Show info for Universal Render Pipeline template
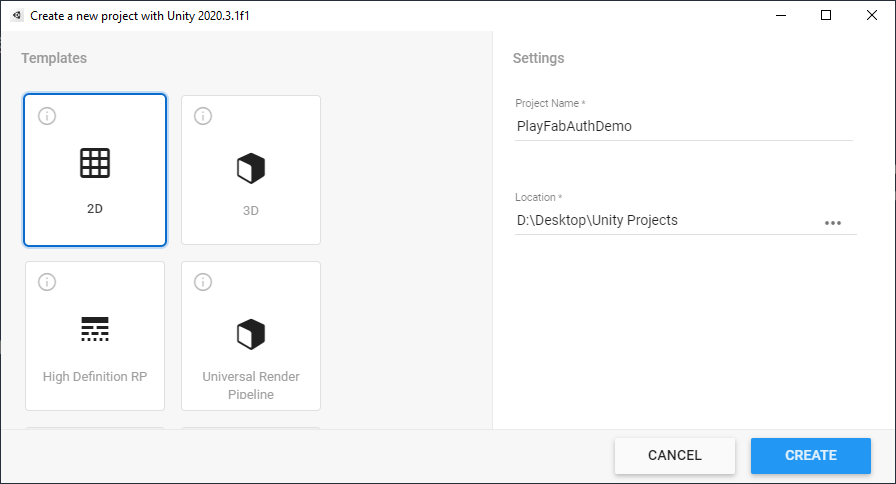The height and width of the screenshot is (484, 896). (x=203, y=282)
